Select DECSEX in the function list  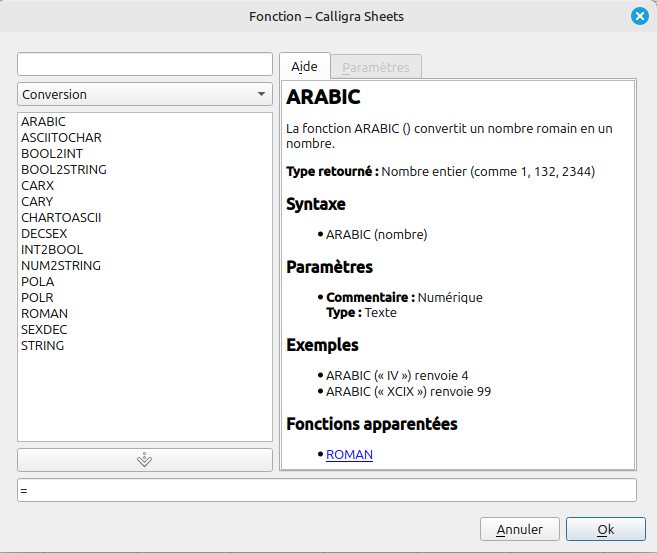click(x=145, y=233)
